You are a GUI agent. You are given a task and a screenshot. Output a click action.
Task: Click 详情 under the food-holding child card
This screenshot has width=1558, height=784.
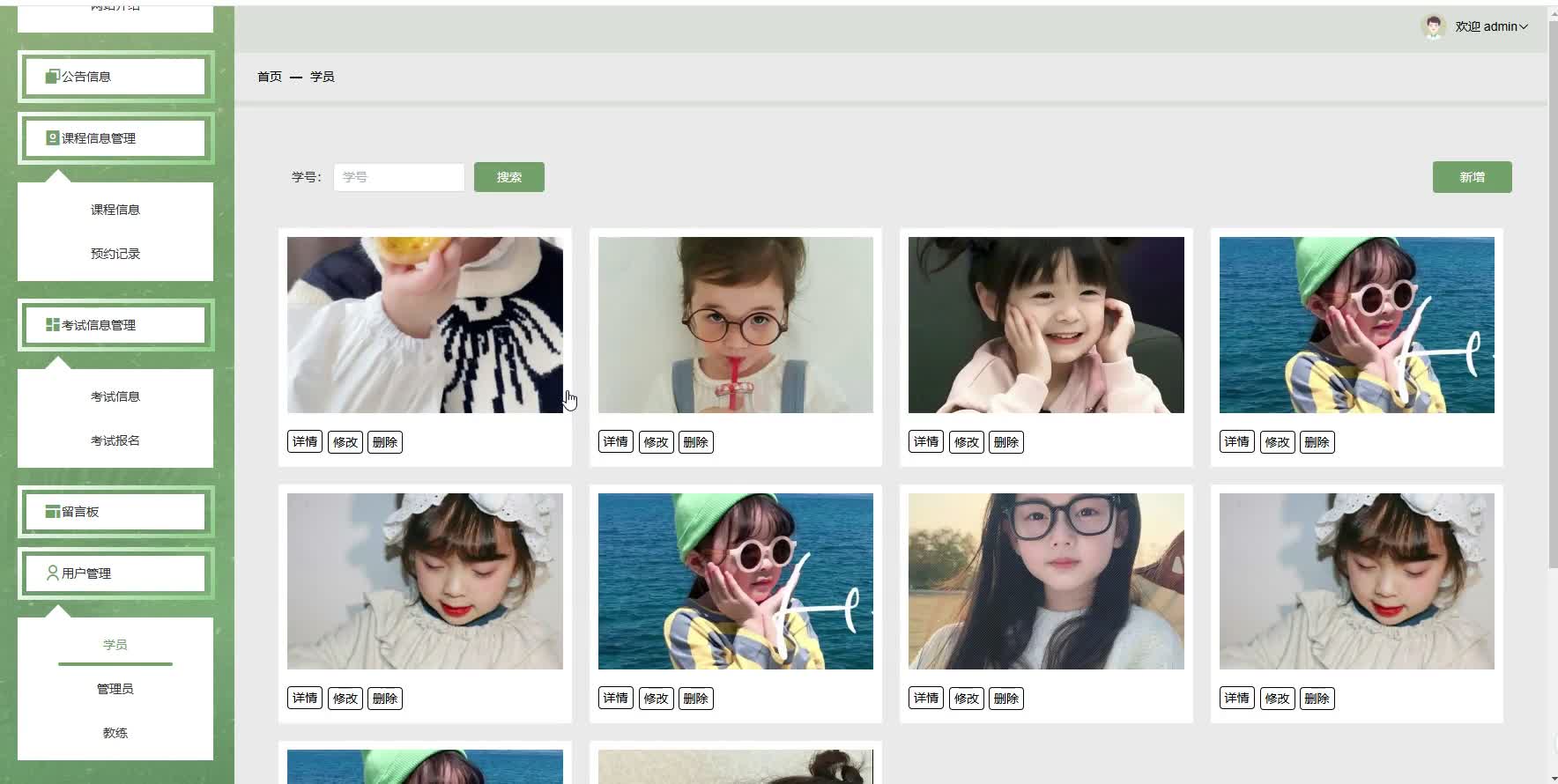pyautogui.click(x=305, y=442)
